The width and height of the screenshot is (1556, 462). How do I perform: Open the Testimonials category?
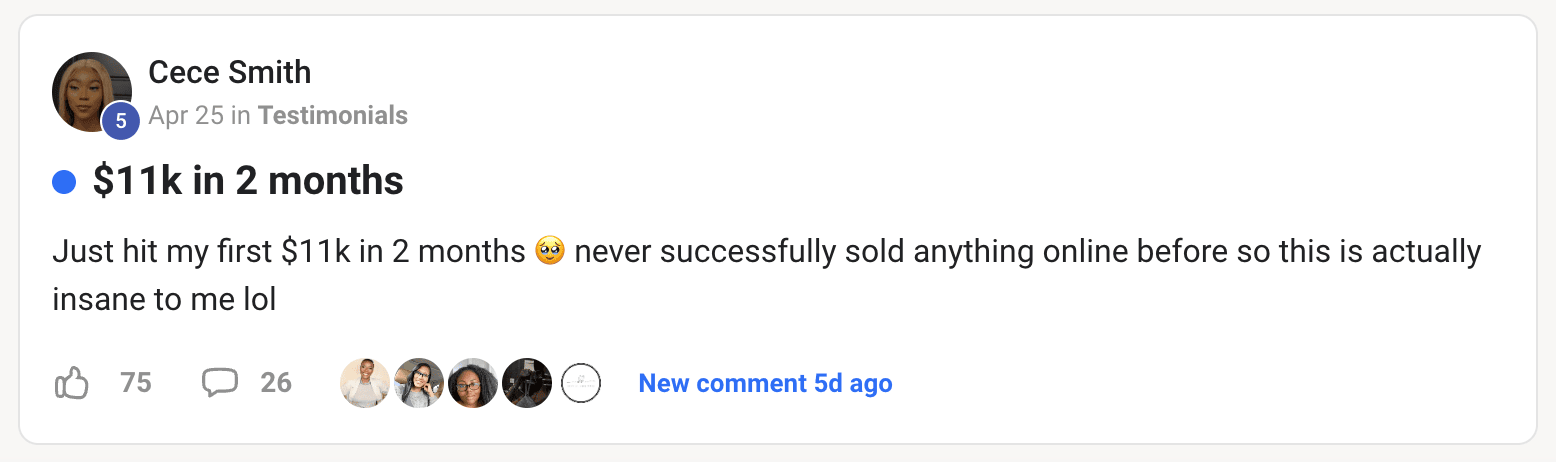333,116
